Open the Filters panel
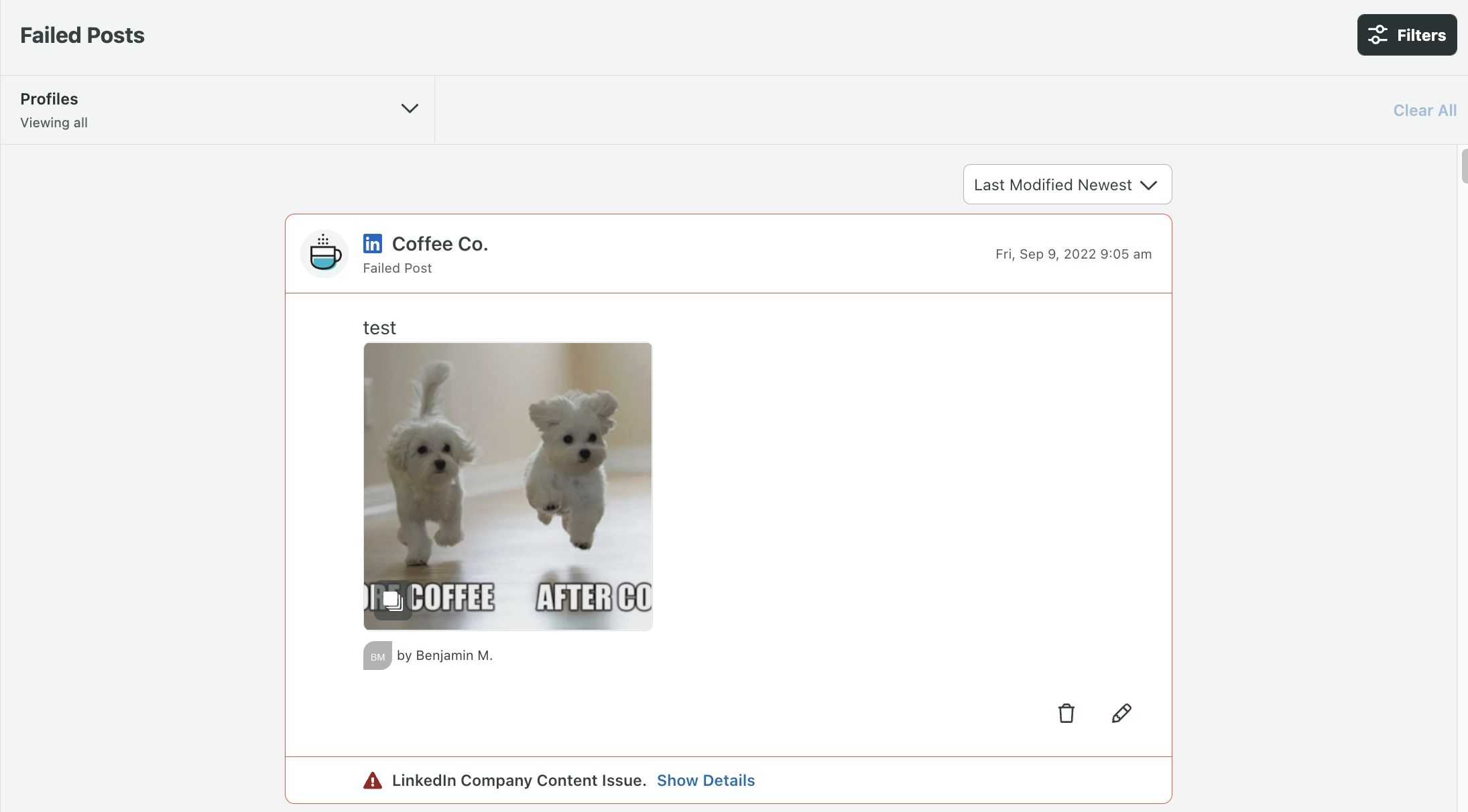 (1406, 35)
